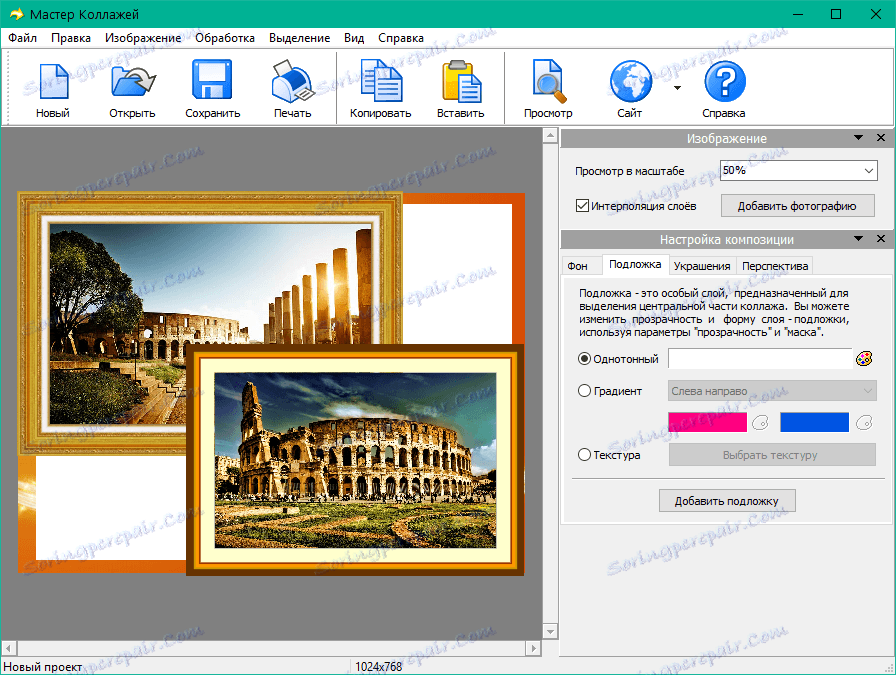Click the 1024x768 size in status bar

tap(378, 666)
